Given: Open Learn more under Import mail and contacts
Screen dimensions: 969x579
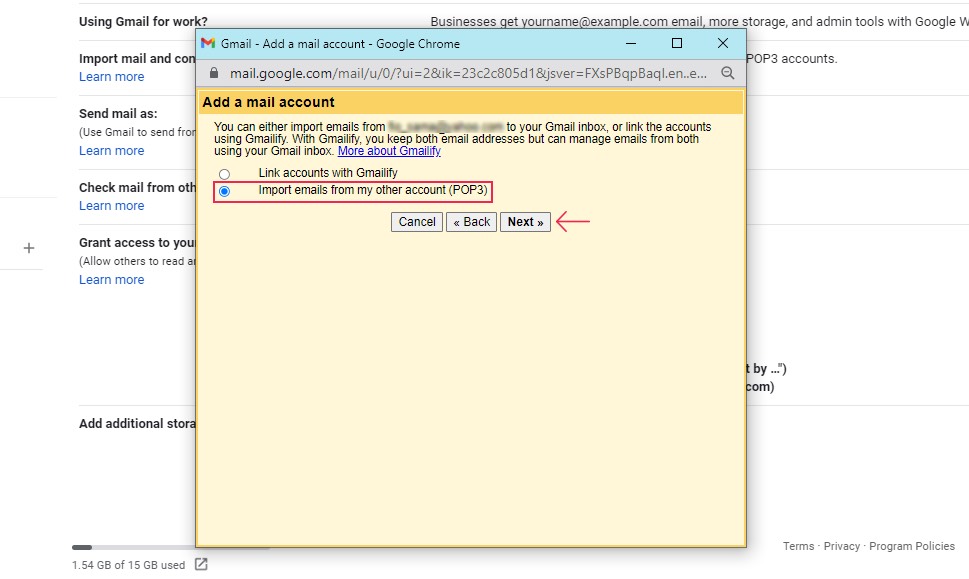Looking at the screenshot, I should pos(111,77).
